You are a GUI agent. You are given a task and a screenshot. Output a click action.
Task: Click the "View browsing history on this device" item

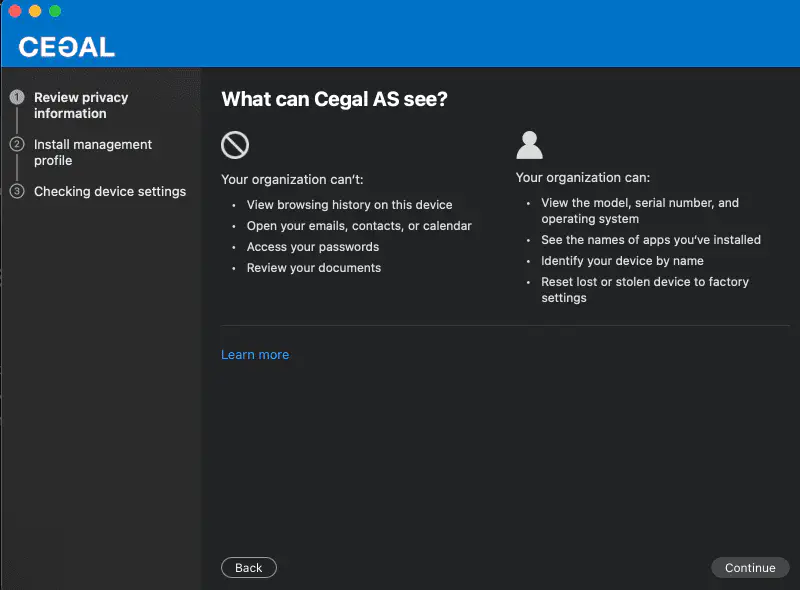(349, 205)
